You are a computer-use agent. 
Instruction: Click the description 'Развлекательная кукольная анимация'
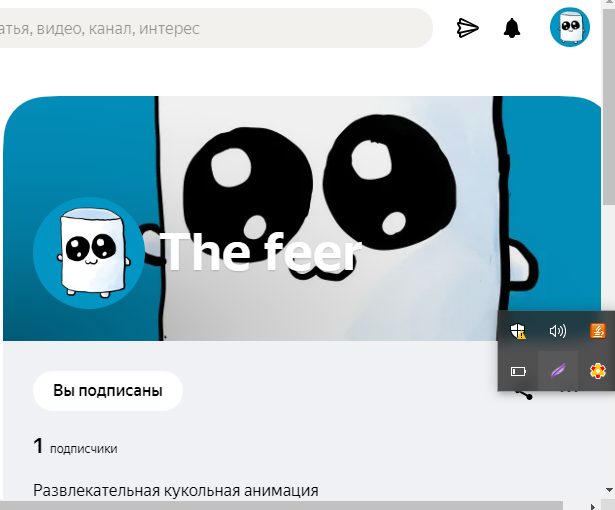176,491
